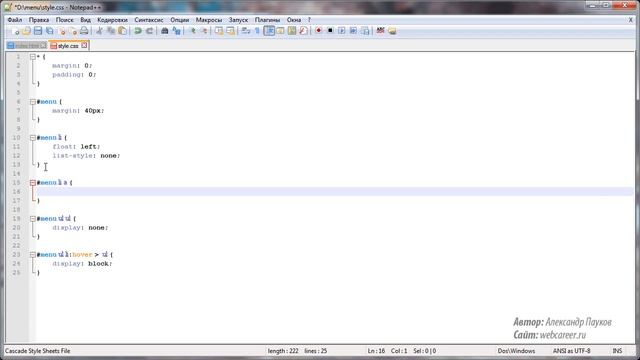Place cursor on highlighted empty line 16
Viewport: 640px width, 360px height.
click(335, 191)
